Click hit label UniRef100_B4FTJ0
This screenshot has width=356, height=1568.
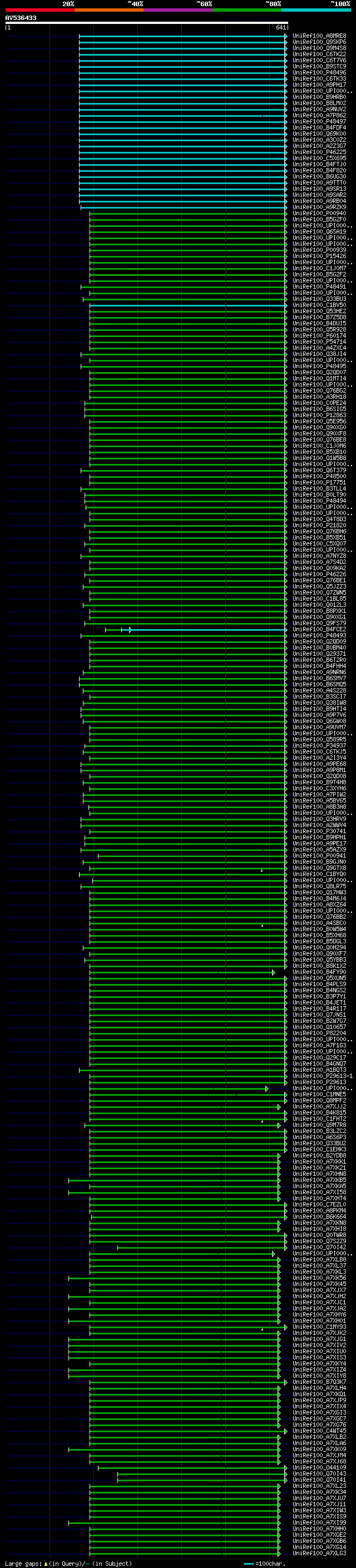[319, 164]
